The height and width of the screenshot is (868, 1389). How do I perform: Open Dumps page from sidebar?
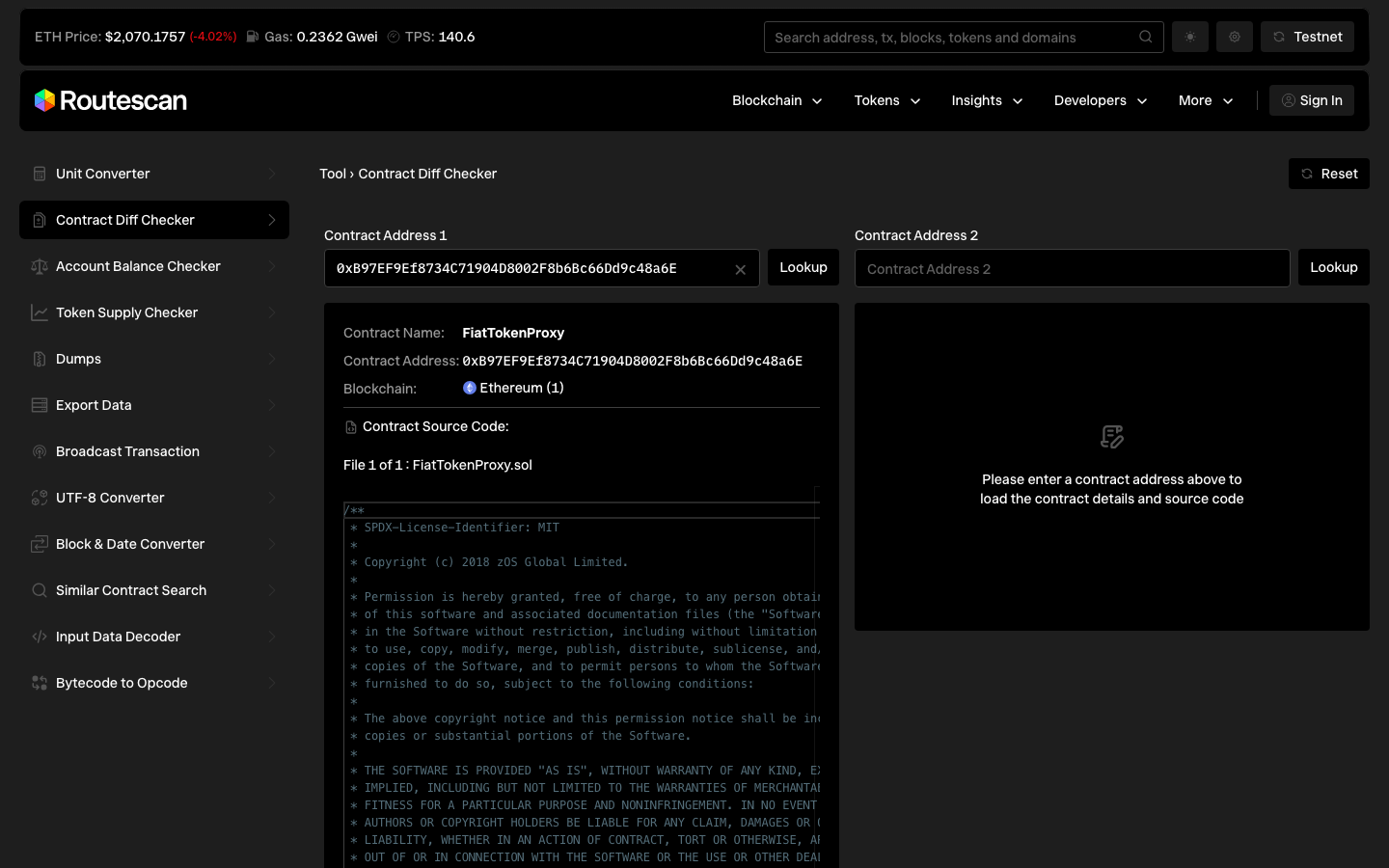(x=154, y=359)
